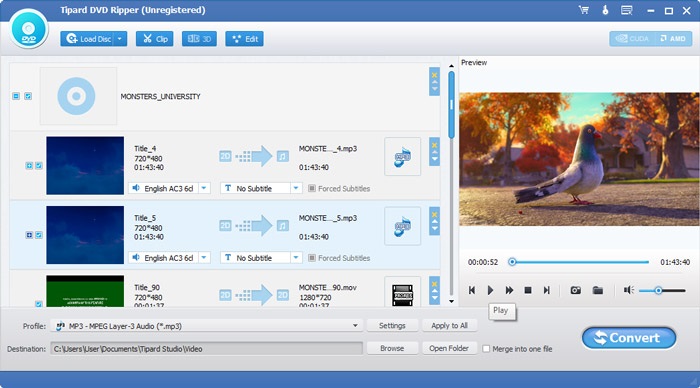
Task: Click the title list scrollbar down arrow
Action: 451,301
